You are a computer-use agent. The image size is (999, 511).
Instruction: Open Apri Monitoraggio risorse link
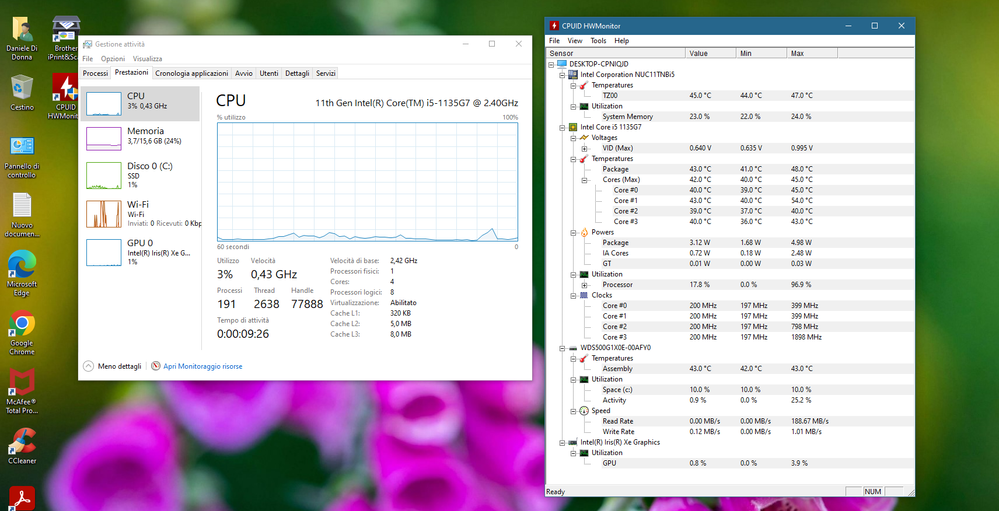click(x=203, y=366)
